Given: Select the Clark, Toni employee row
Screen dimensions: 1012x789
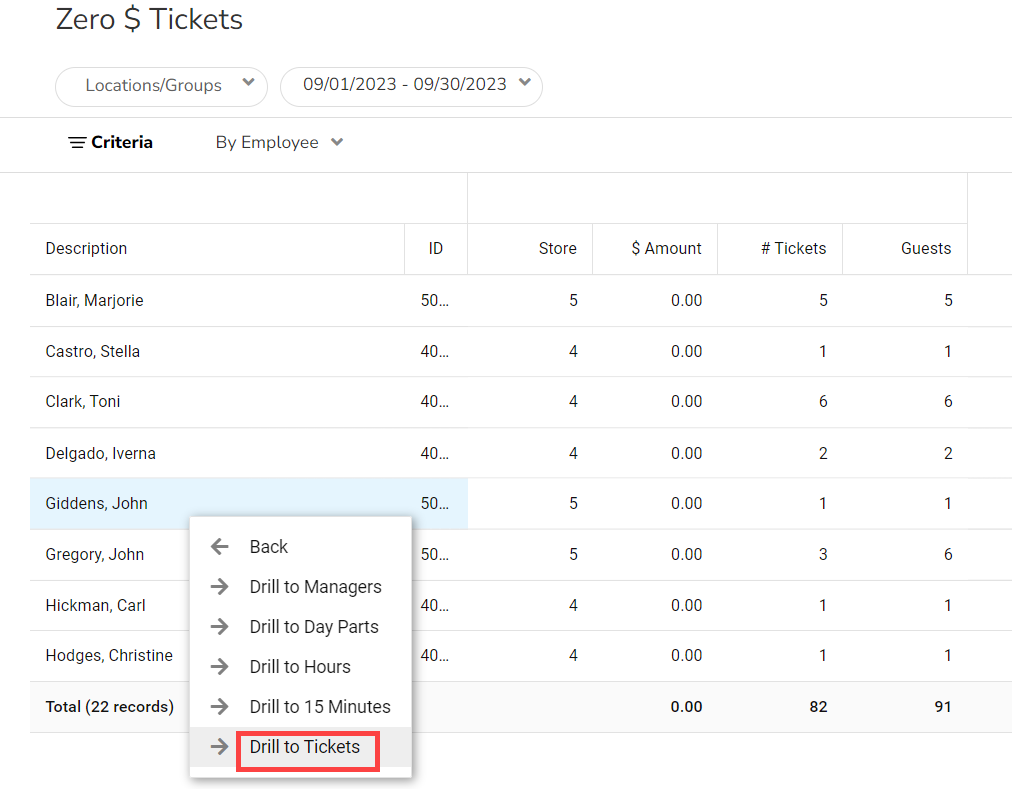Looking at the screenshot, I should (x=83, y=402).
